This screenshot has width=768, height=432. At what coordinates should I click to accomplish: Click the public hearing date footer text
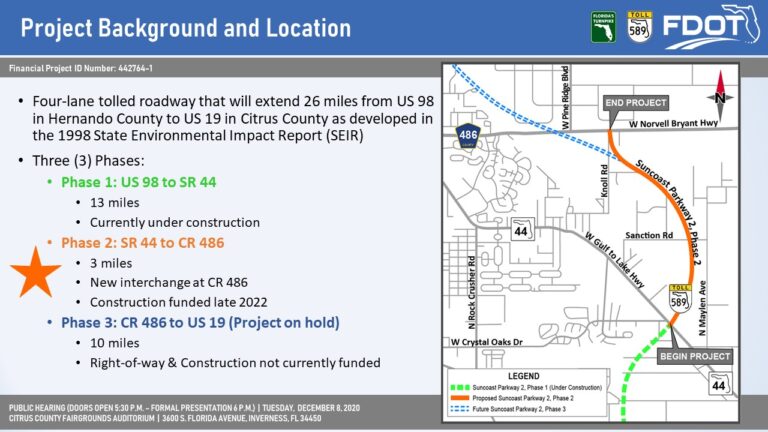coord(184,408)
